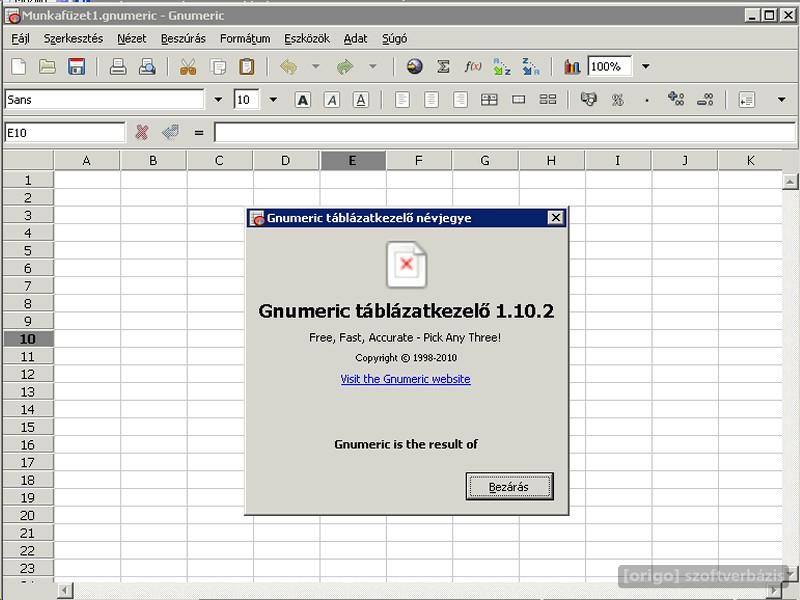Center the cell text horizontally
The image size is (800, 600).
point(431,99)
